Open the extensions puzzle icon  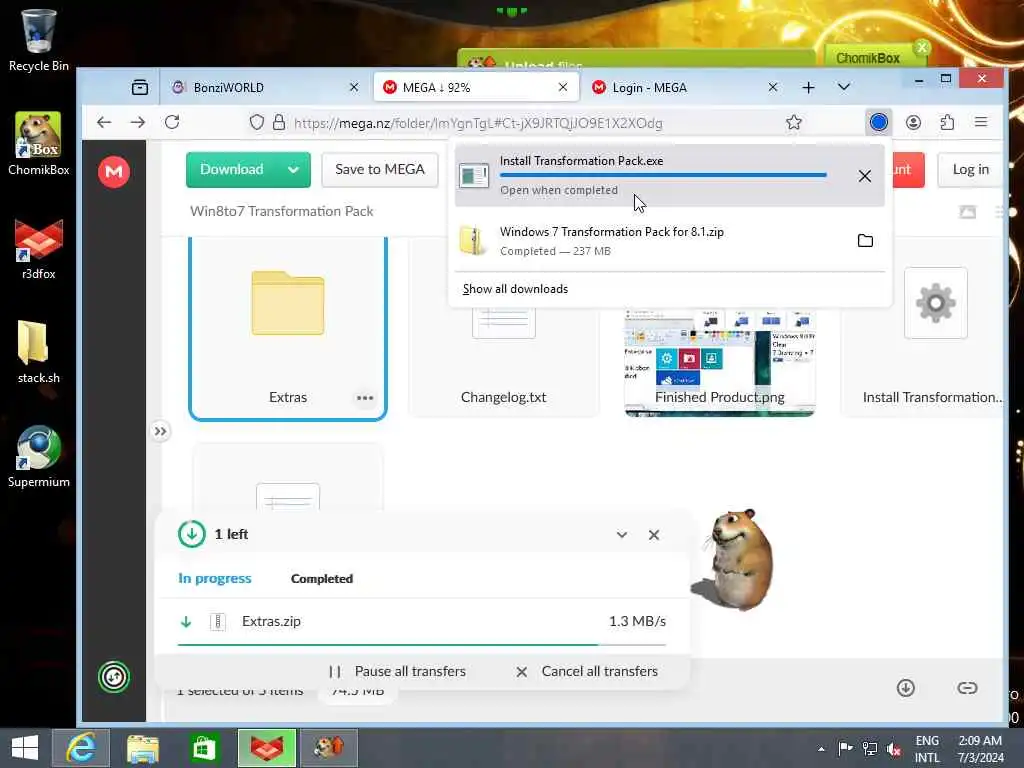click(x=947, y=122)
